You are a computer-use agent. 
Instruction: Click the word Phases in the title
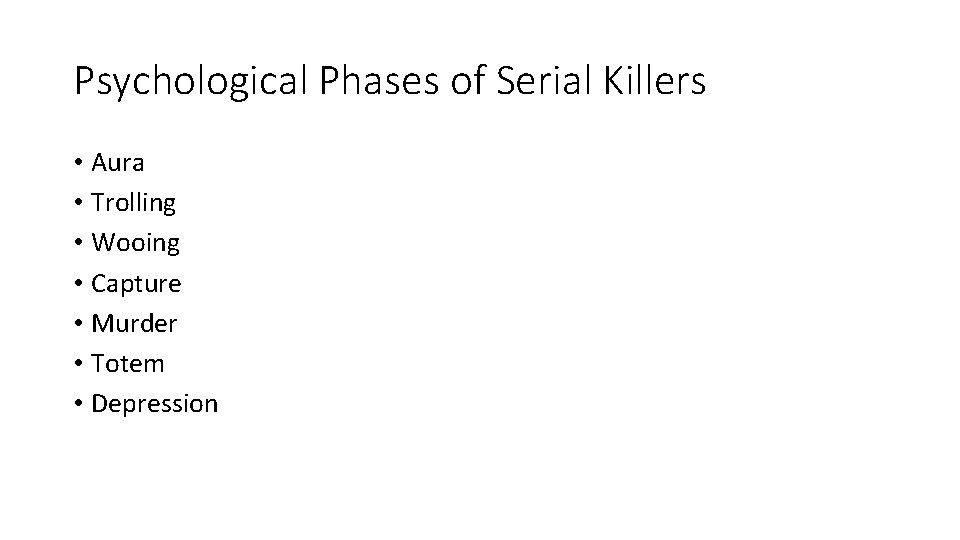click(379, 80)
